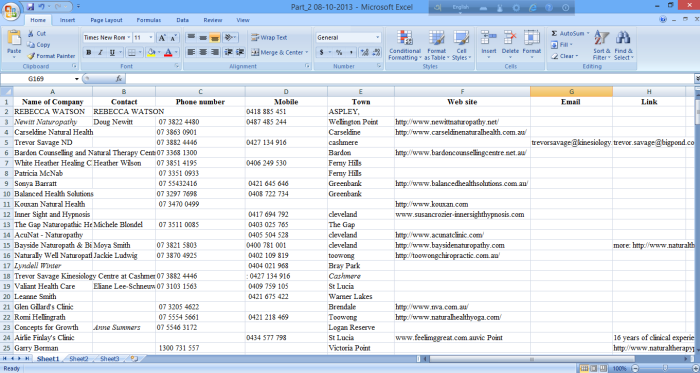The height and width of the screenshot is (373, 700).
Task: Toggle Bold formatting
Action: coord(88,53)
